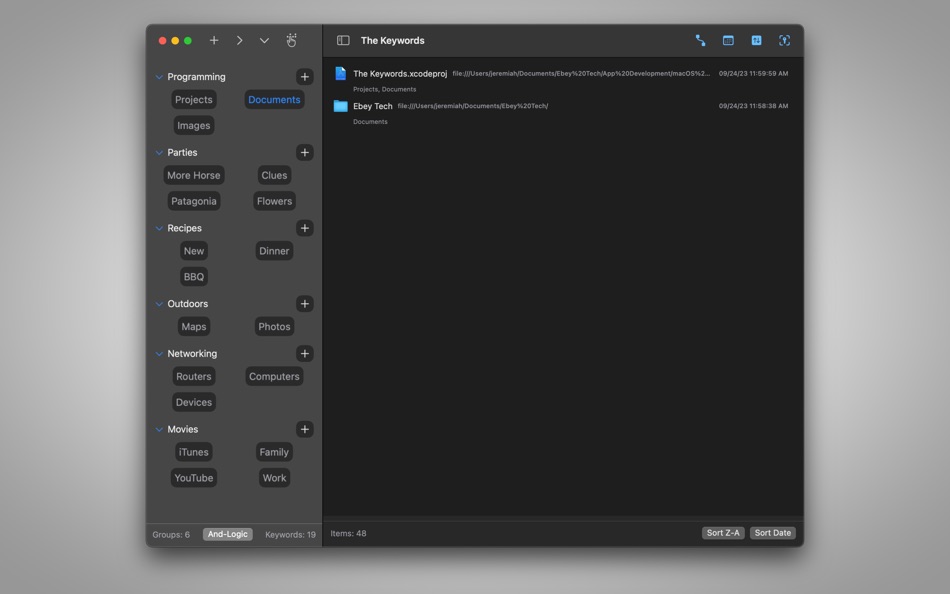Click the blue viewfinder scan icon
This screenshot has width=950, height=594.
click(x=785, y=40)
